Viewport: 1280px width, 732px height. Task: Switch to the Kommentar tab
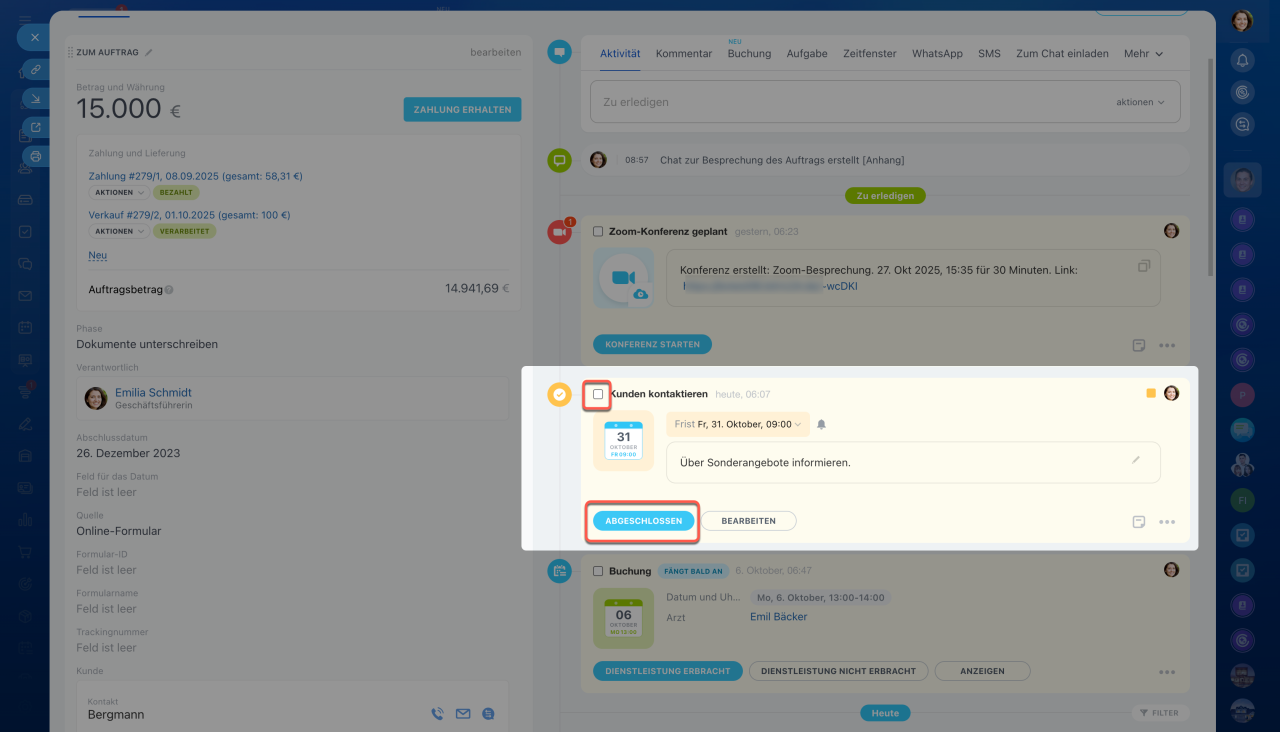(x=684, y=54)
